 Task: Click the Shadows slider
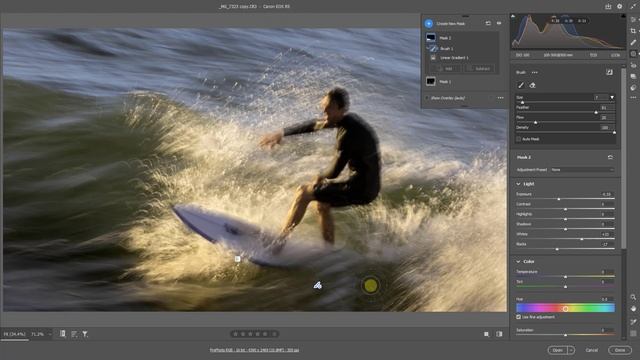[x=565, y=229]
